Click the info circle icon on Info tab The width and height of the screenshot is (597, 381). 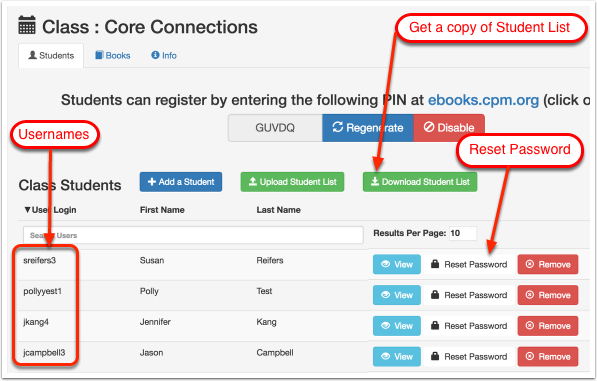(x=155, y=55)
